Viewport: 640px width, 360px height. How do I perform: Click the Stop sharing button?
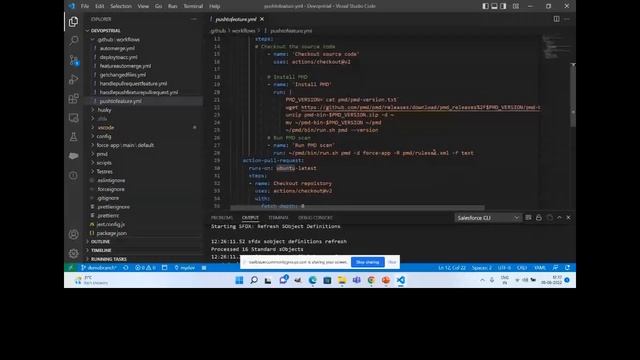368,262
